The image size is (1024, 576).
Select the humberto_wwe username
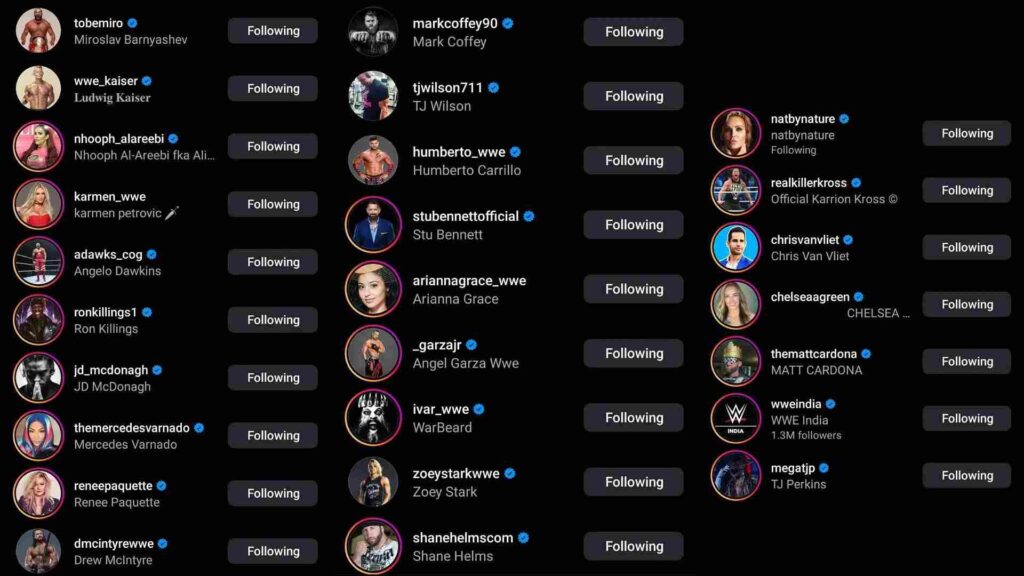(458, 152)
